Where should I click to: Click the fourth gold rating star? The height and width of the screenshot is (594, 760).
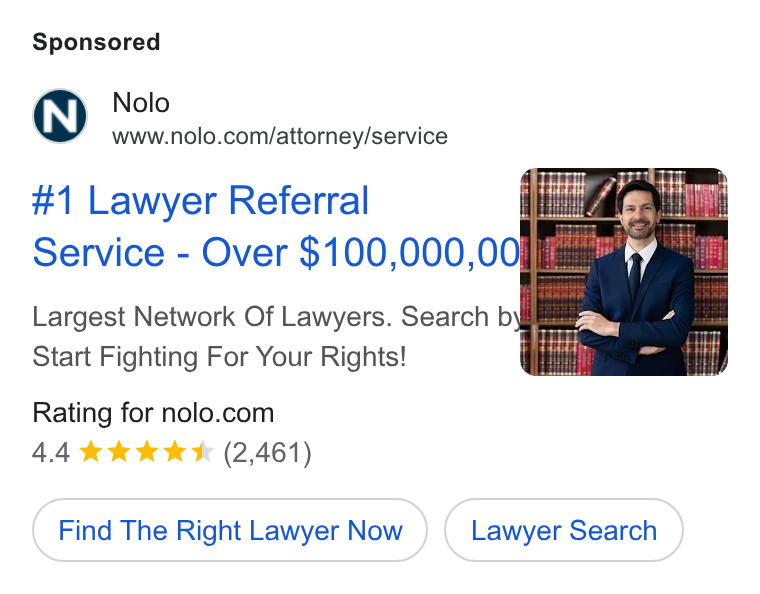[174, 452]
